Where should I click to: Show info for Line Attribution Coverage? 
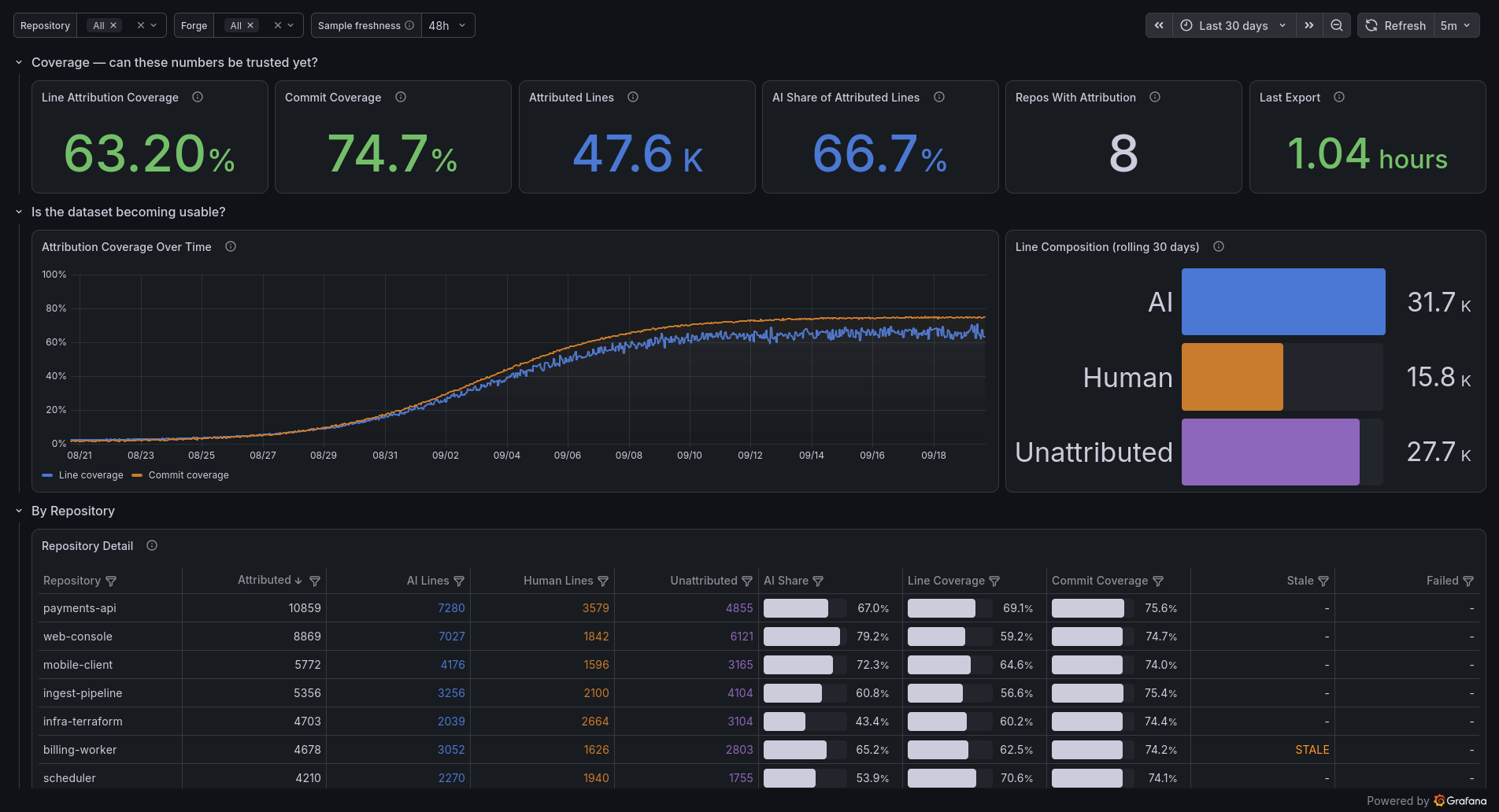(198, 97)
